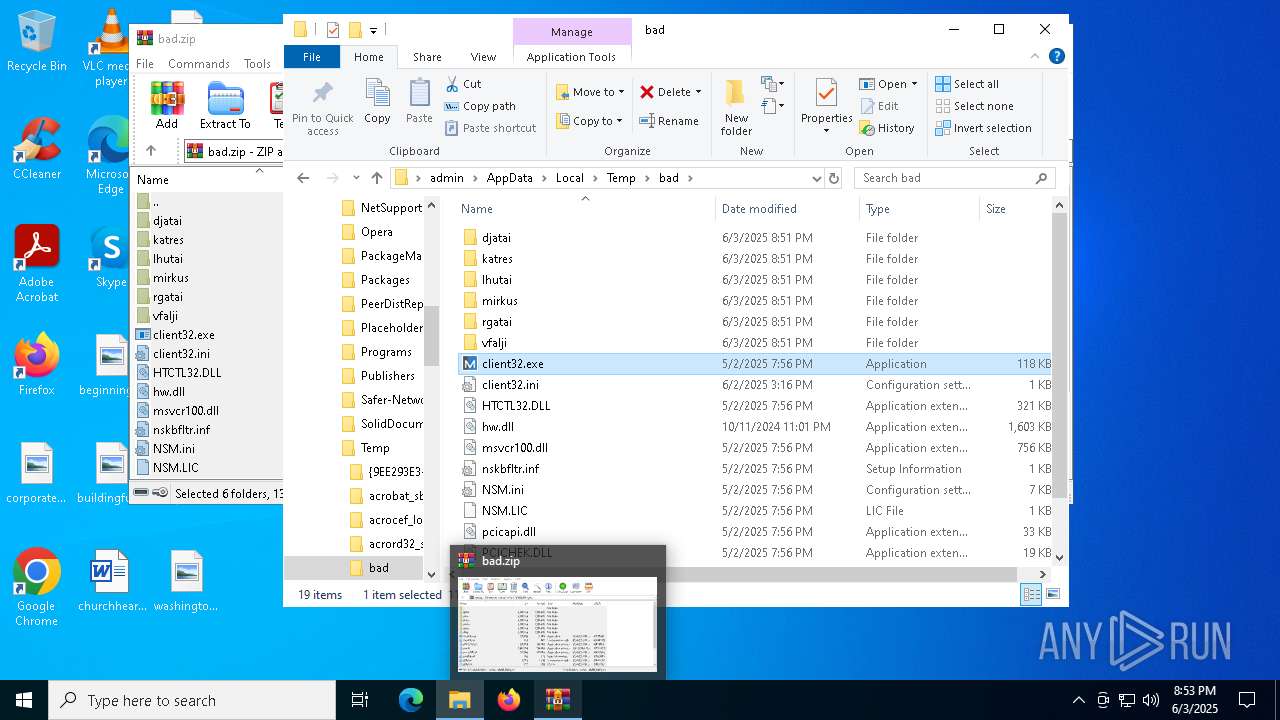Open Application Tools tab
Screen dimensions: 1280x720
pyautogui.click(x=571, y=57)
